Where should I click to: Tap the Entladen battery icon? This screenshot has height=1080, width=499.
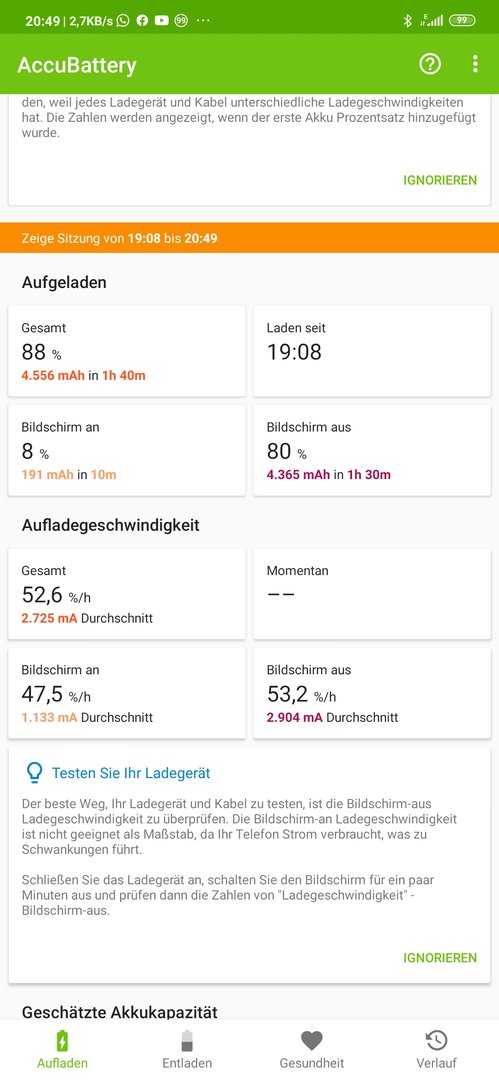coord(187,1040)
